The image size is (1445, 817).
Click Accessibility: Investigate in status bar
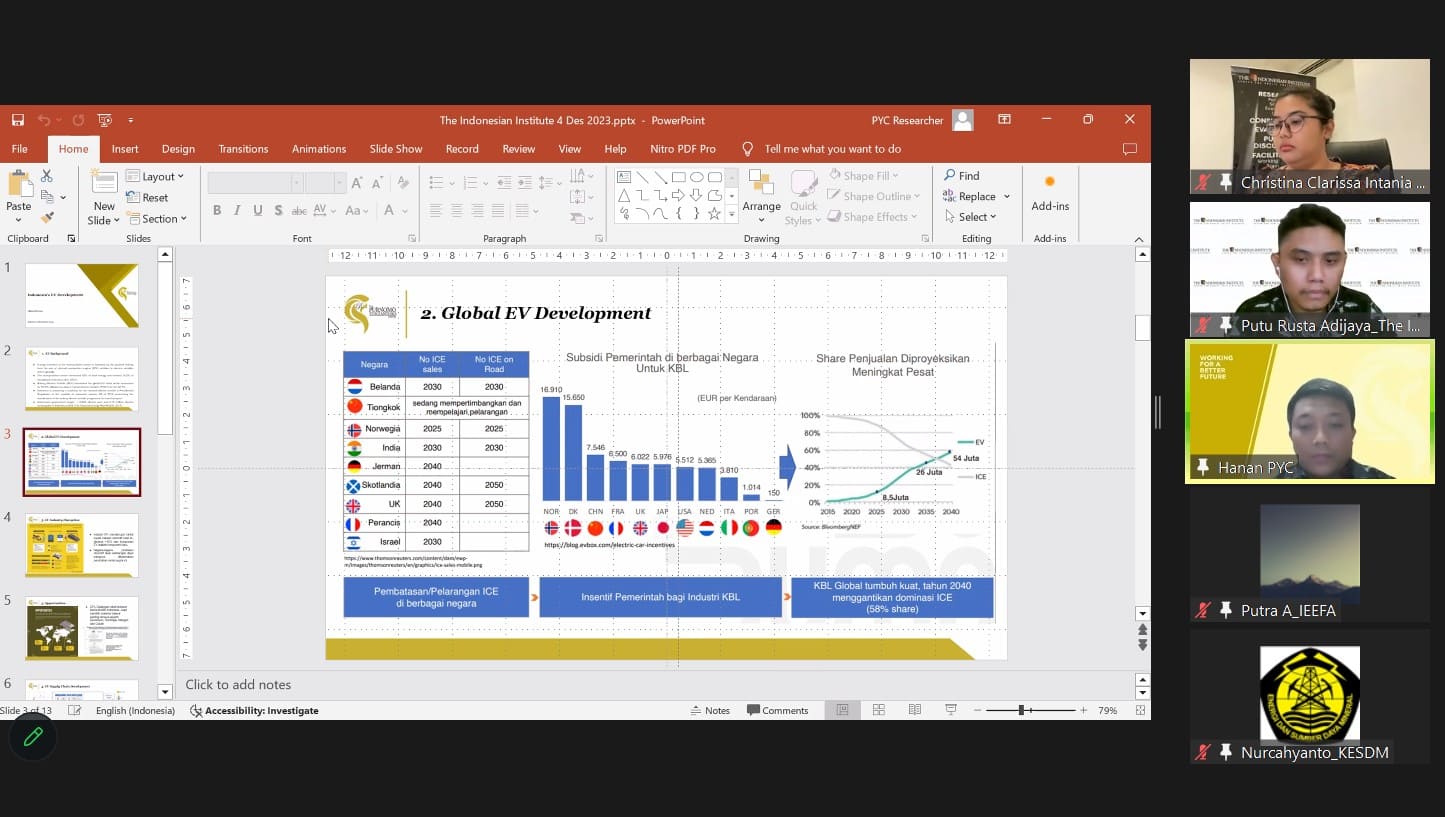254,710
